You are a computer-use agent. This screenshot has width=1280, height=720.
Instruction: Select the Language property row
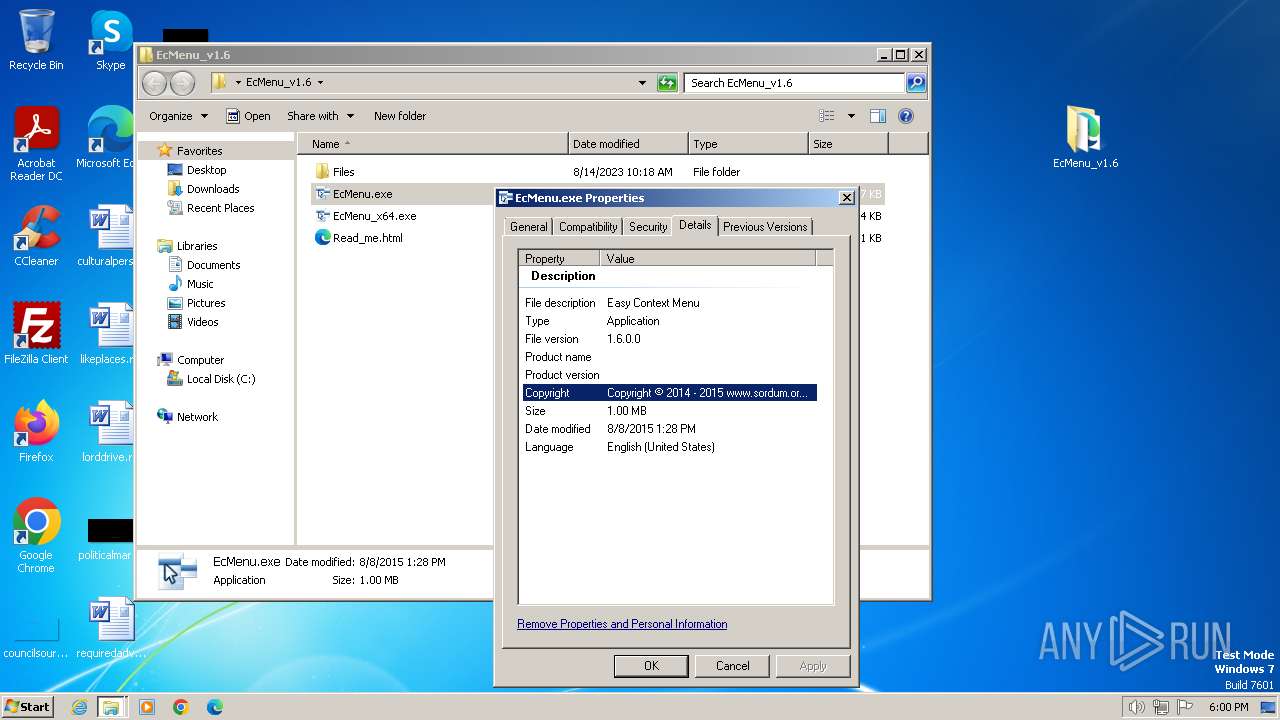(669, 447)
